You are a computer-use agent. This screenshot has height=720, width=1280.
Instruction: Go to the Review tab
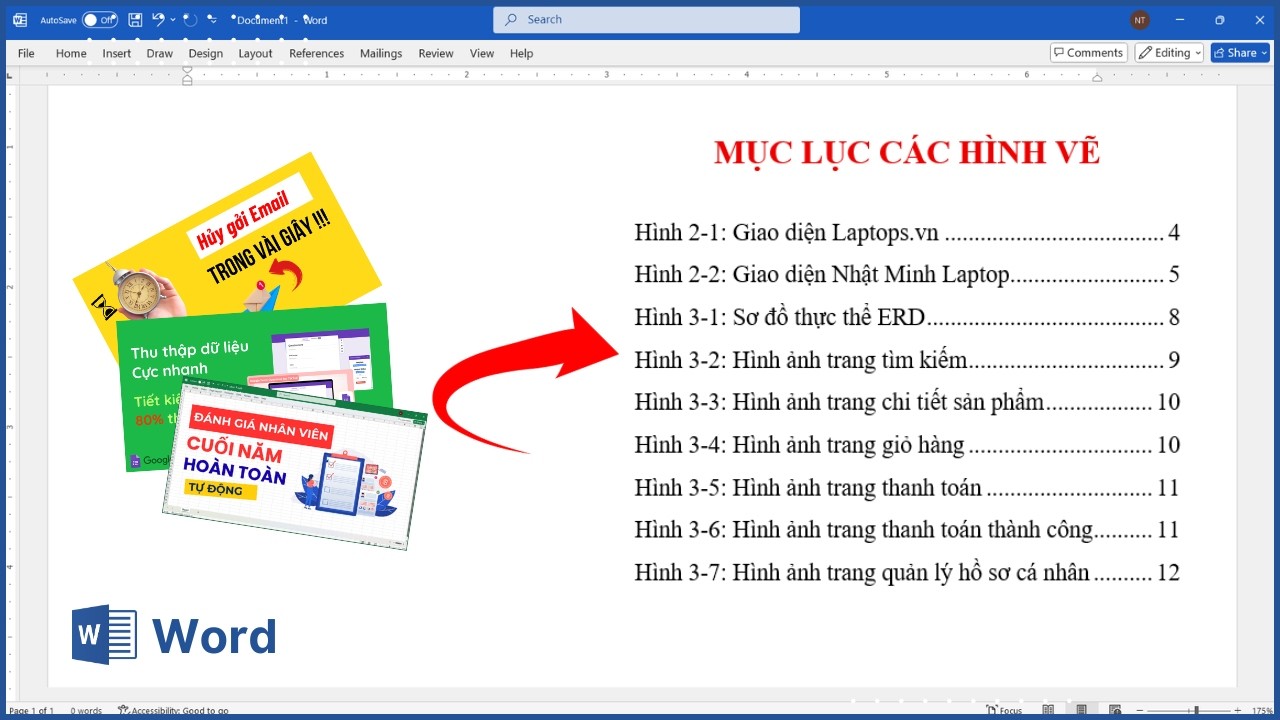coord(436,53)
